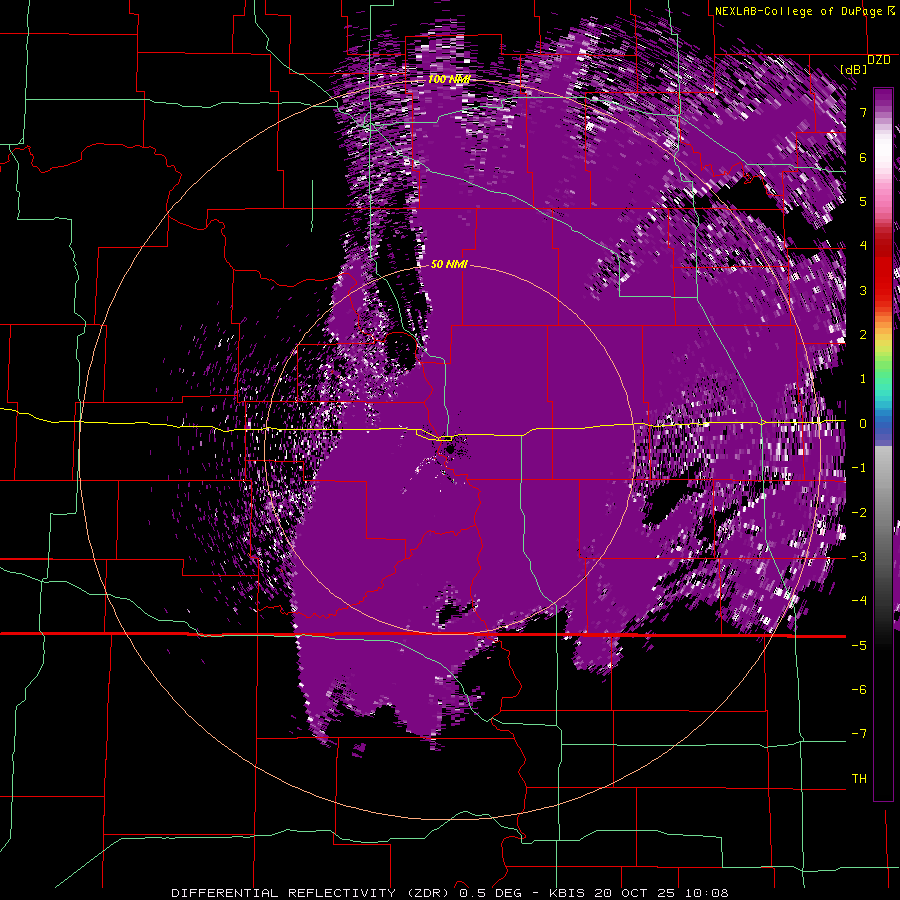Click the 7 value on color scale
Screen dimensions: 900x900
863,112
